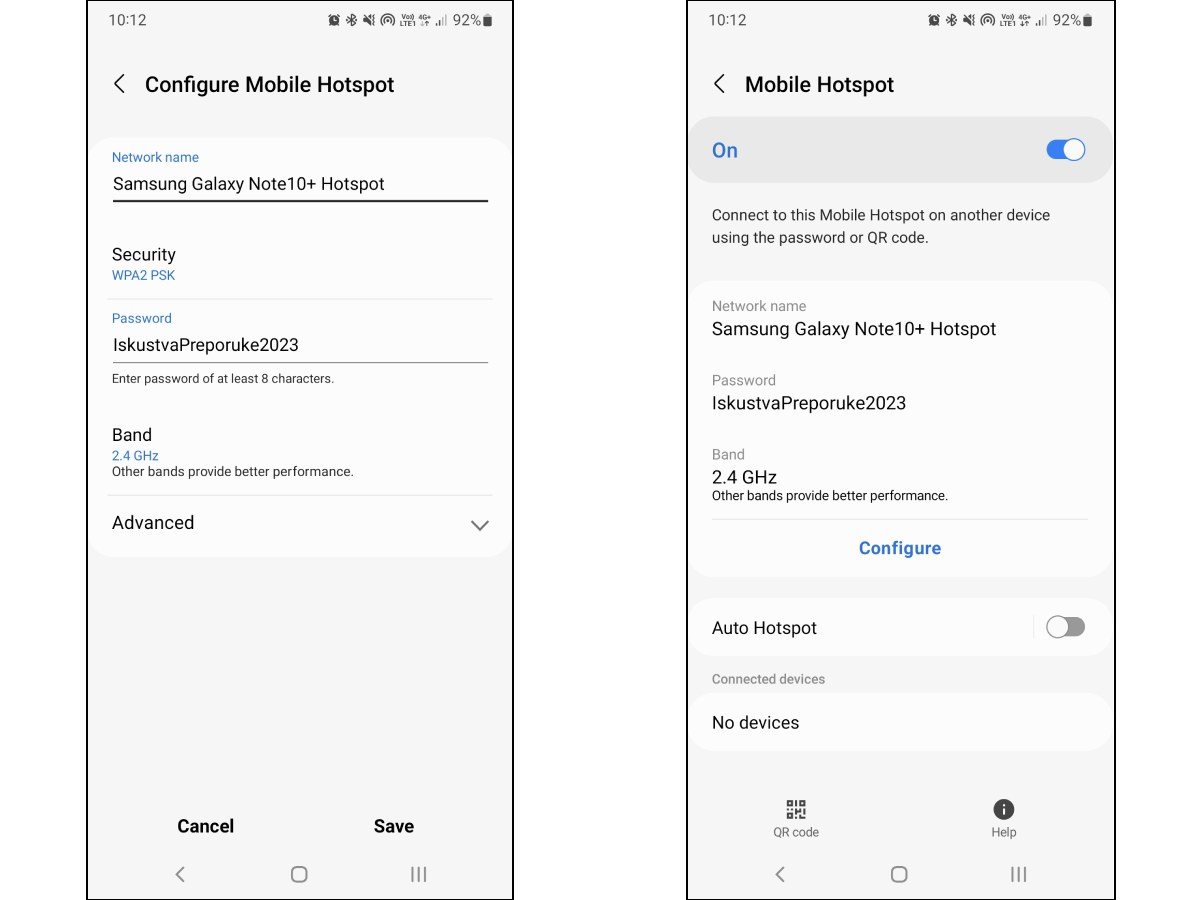
Task: Tap Bluetooth icon in Configure screen status bar
Action: click(x=352, y=20)
